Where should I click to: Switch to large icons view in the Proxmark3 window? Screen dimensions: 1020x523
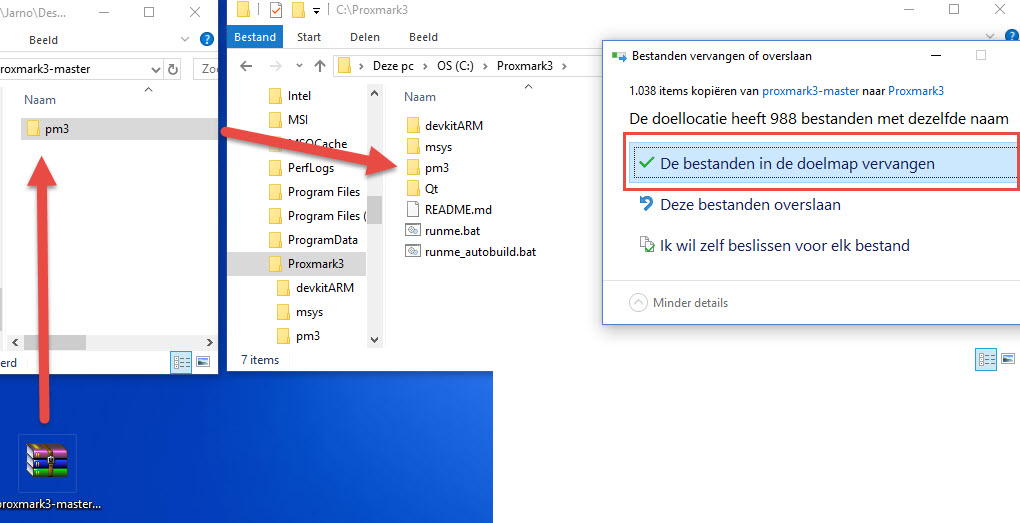1008,358
